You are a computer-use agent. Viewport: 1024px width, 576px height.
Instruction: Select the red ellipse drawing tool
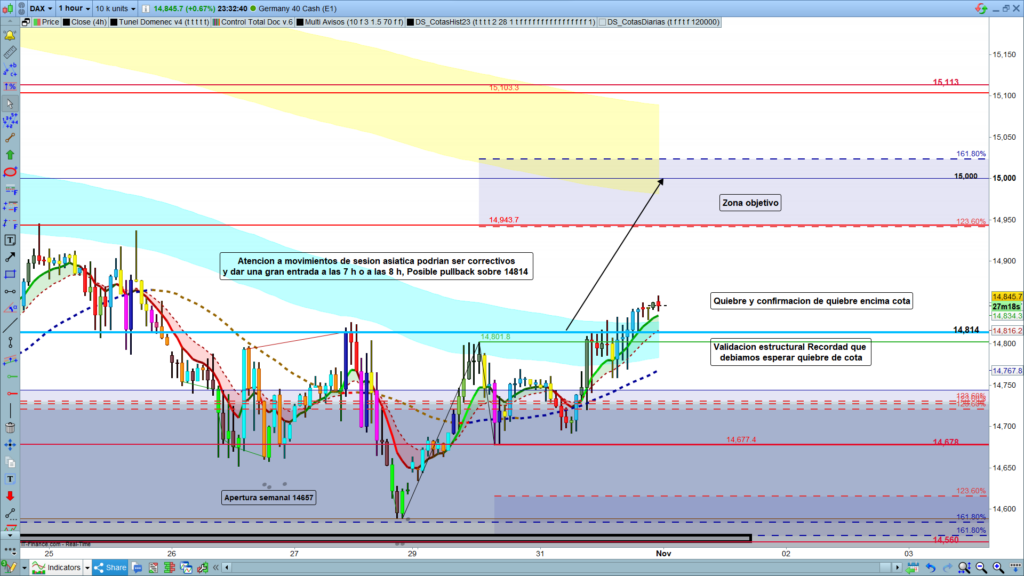[x=10, y=172]
